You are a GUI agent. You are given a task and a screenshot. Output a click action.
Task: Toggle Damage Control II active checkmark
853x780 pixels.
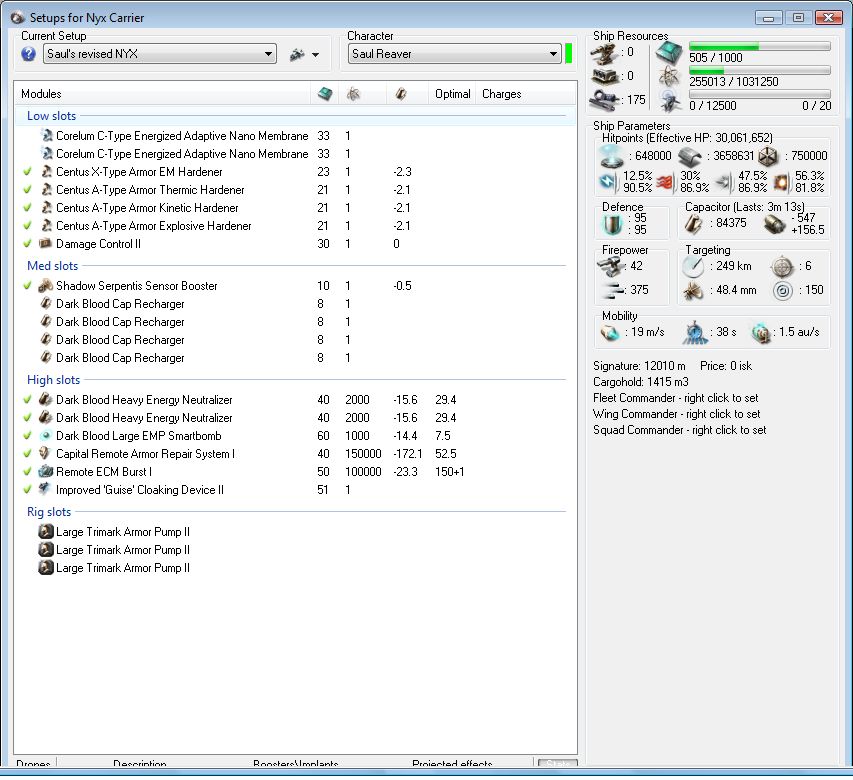click(x=27, y=244)
